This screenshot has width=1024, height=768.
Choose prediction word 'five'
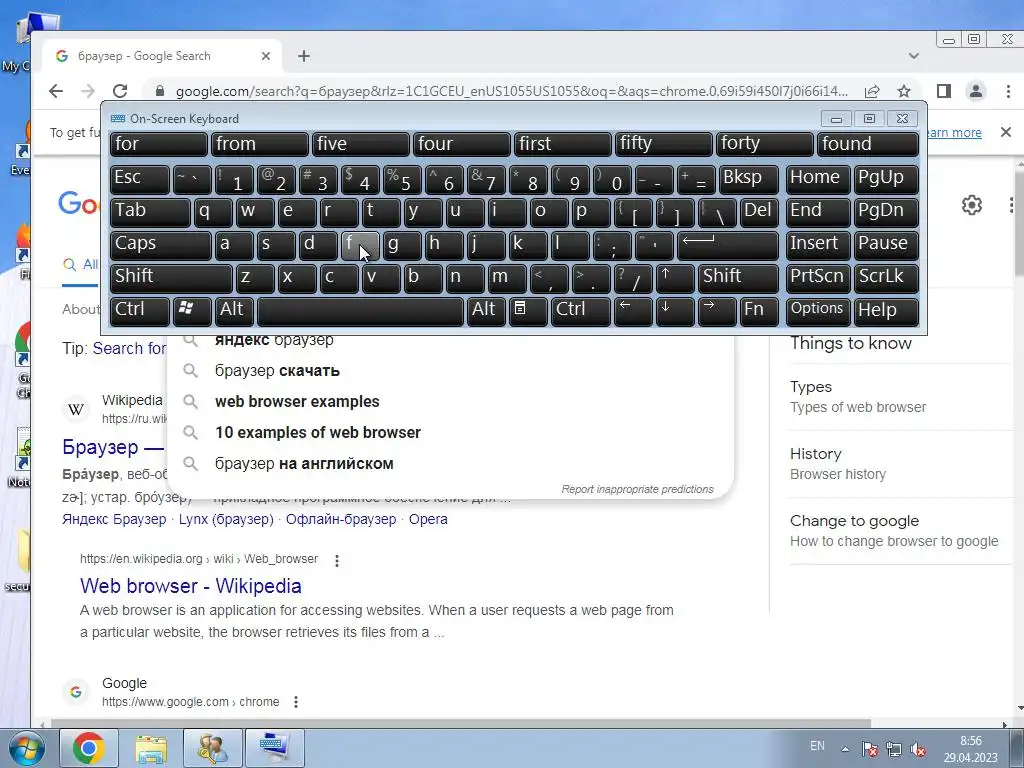click(x=360, y=144)
